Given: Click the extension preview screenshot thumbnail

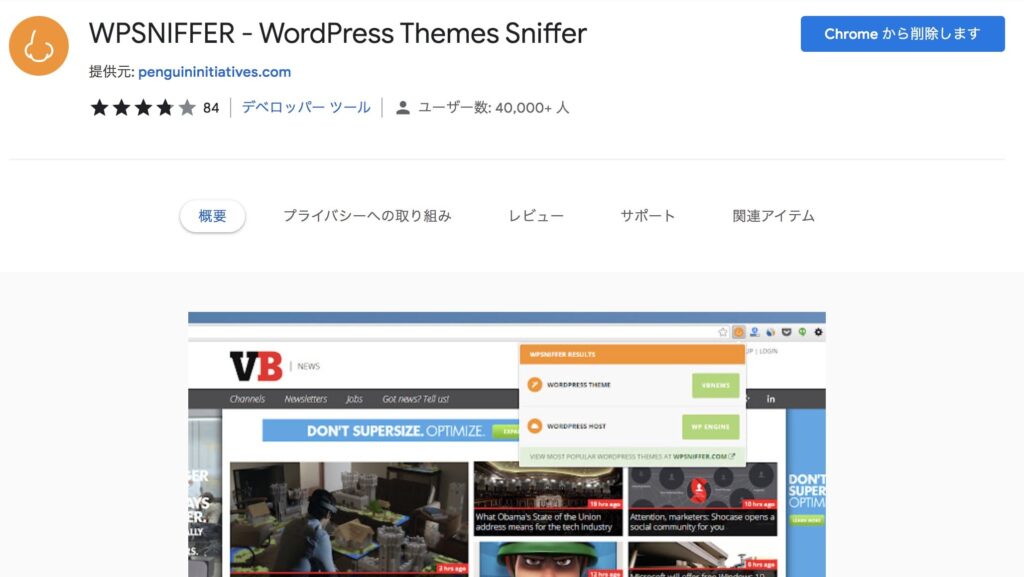Looking at the screenshot, I should click(x=507, y=444).
